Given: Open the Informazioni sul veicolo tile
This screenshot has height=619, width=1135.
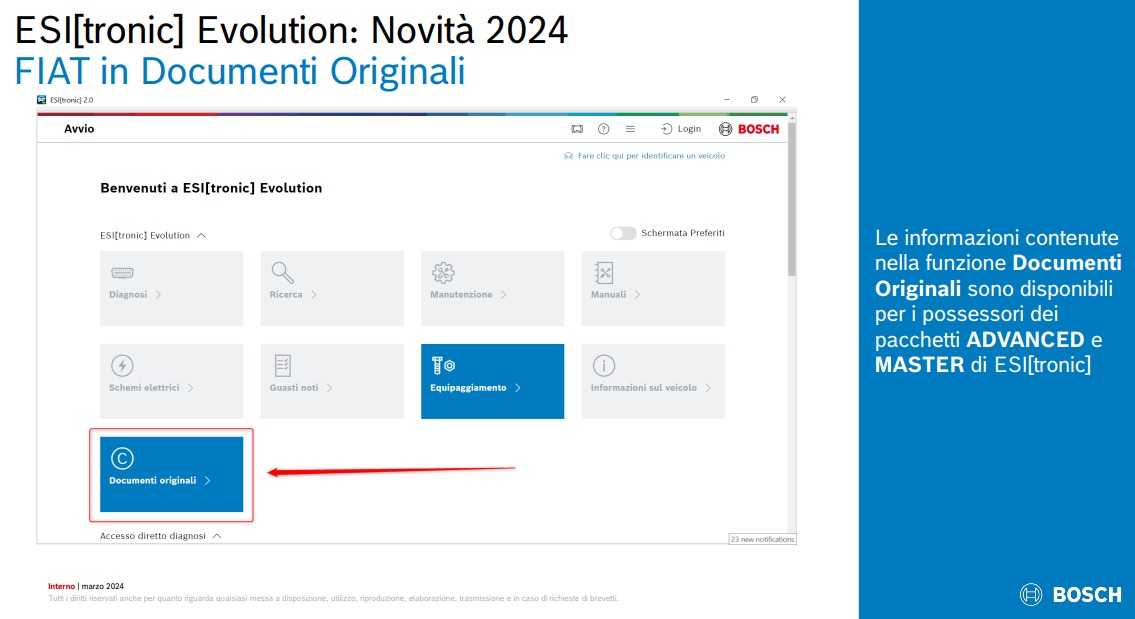Looking at the screenshot, I should tap(653, 382).
